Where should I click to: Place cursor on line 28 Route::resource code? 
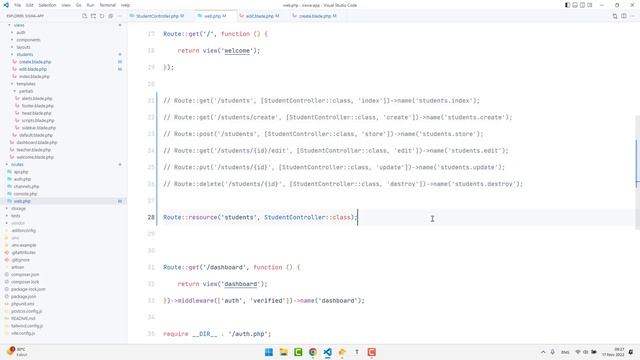(x=260, y=218)
